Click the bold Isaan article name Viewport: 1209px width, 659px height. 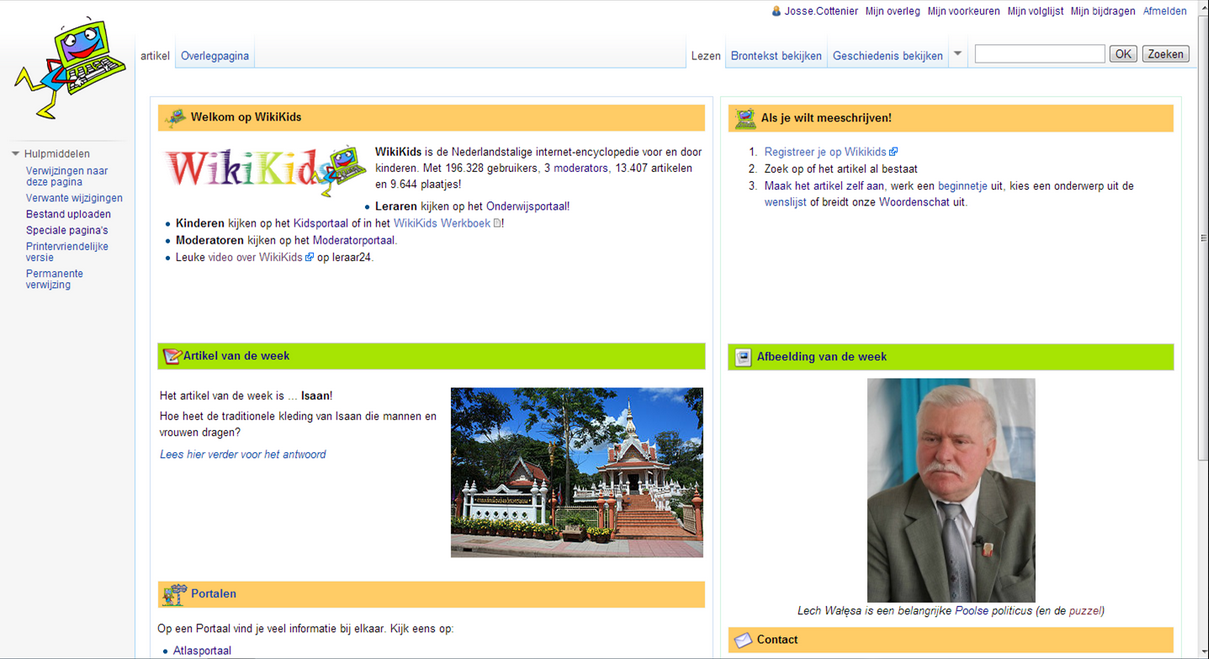click(x=315, y=396)
